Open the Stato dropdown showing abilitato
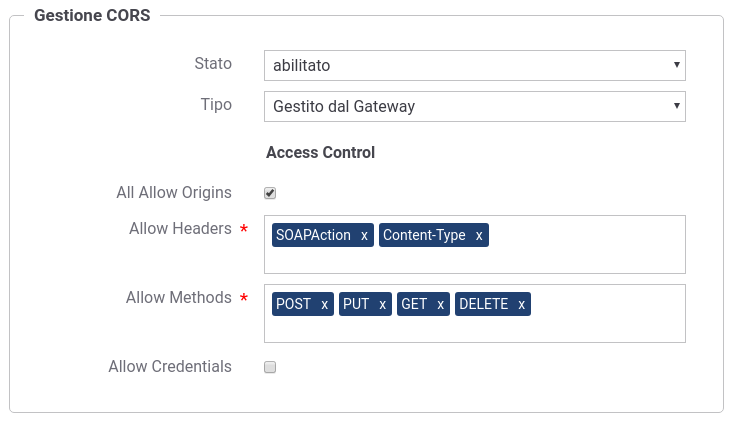The height and width of the screenshot is (421, 738). pyautogui.click(x=474, y=65)
